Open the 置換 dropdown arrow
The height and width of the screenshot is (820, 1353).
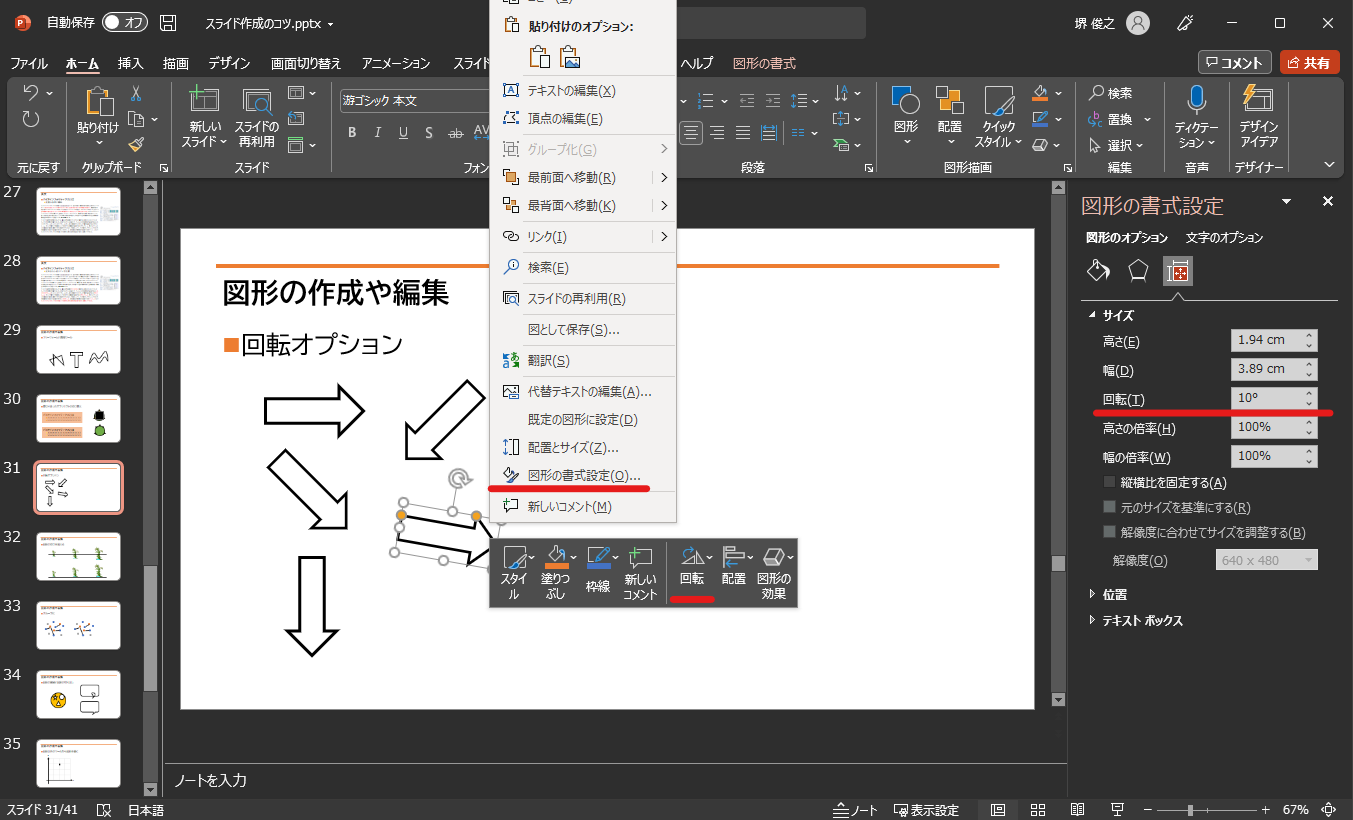(x=1147, y=119)
